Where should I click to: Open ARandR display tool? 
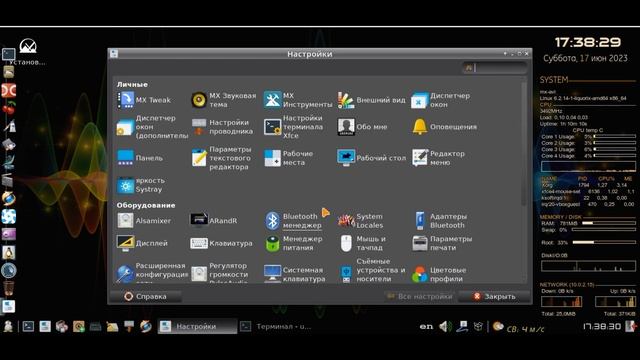click(x=214, y=221)
